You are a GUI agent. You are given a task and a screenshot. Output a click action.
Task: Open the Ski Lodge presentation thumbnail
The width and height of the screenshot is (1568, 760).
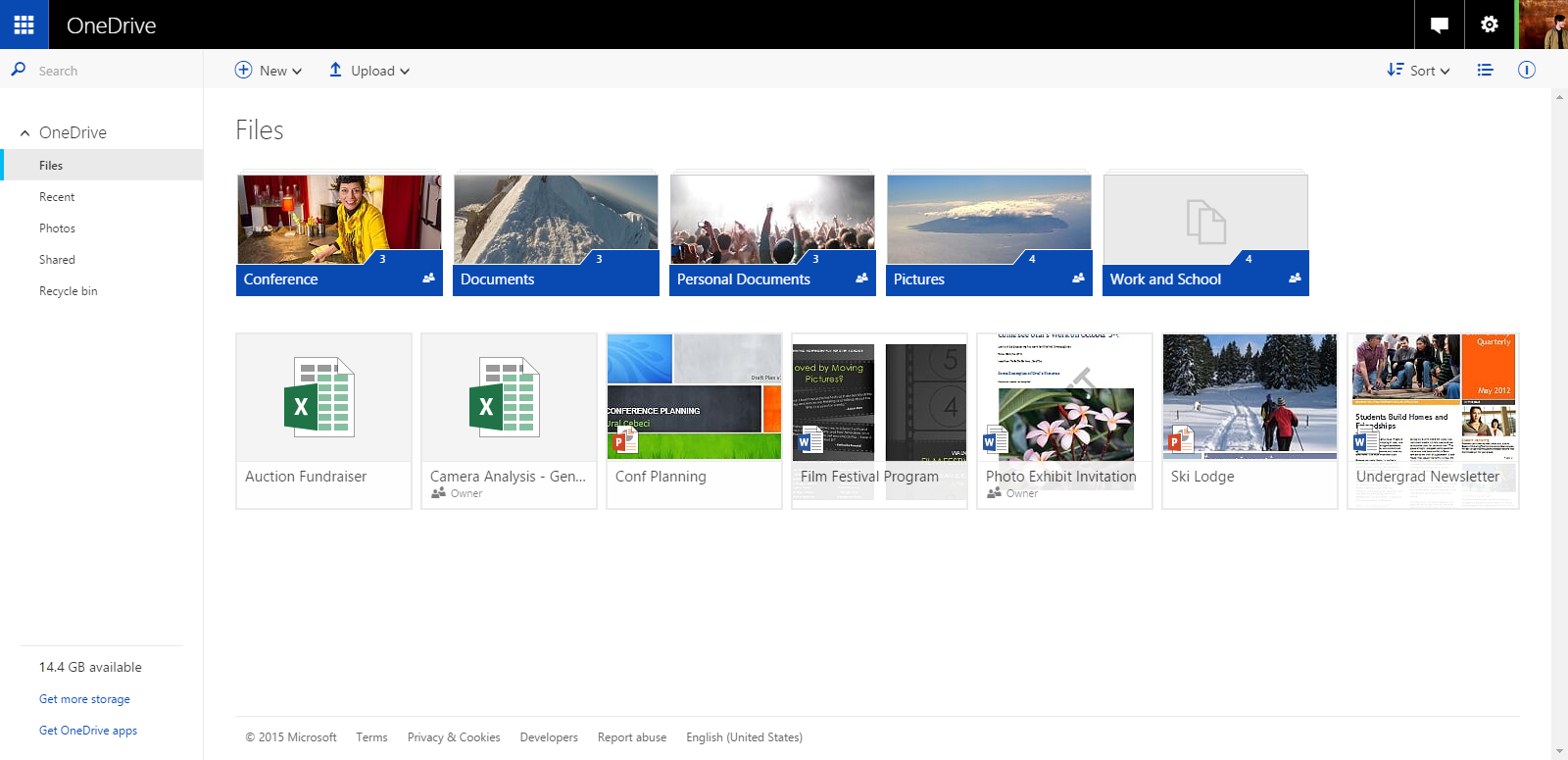pyautogui.click(x=1249, y=397)
